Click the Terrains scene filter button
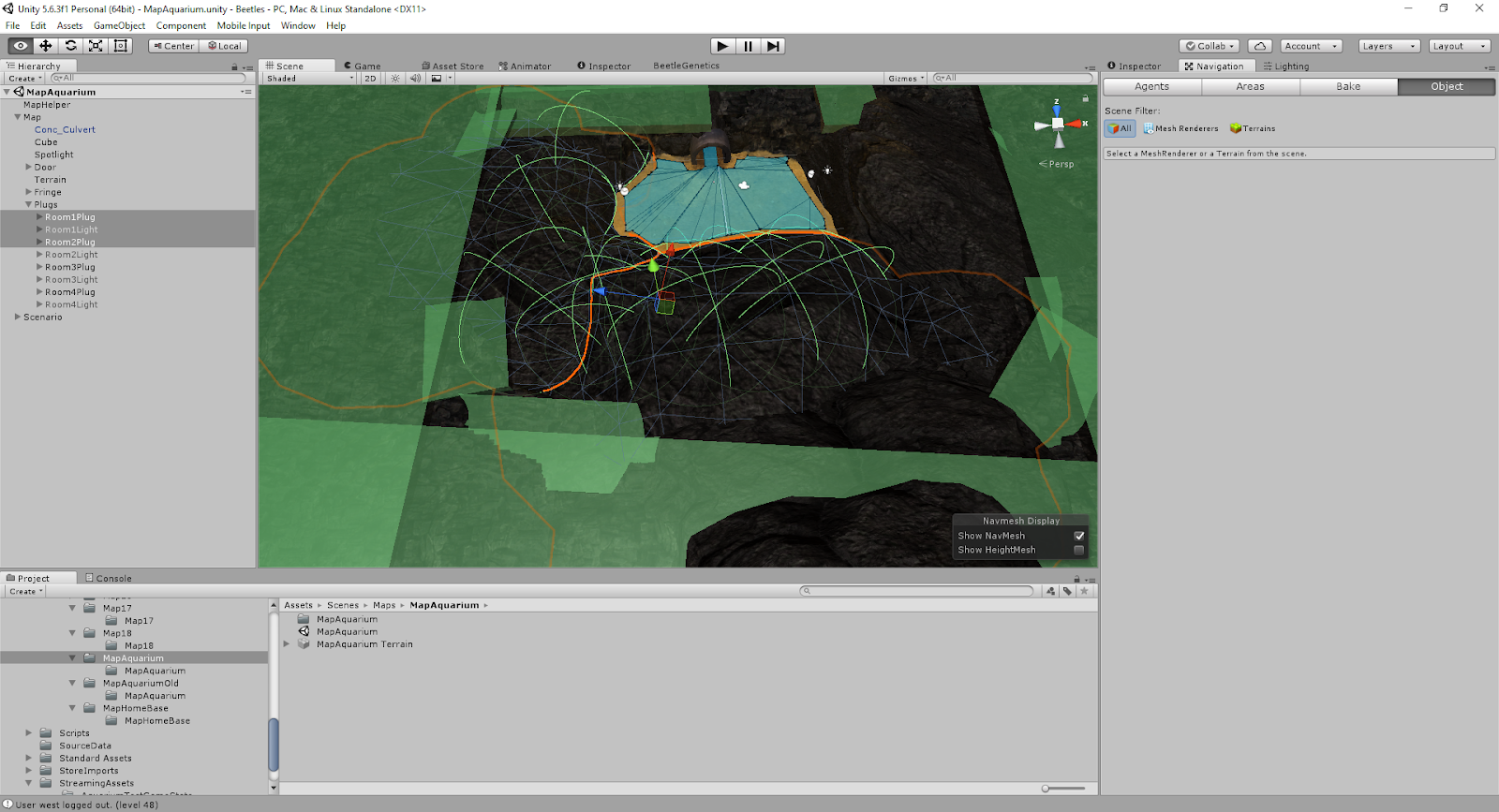The image size is (1499, 812). pyautogui.click(x=1253, y=128)
